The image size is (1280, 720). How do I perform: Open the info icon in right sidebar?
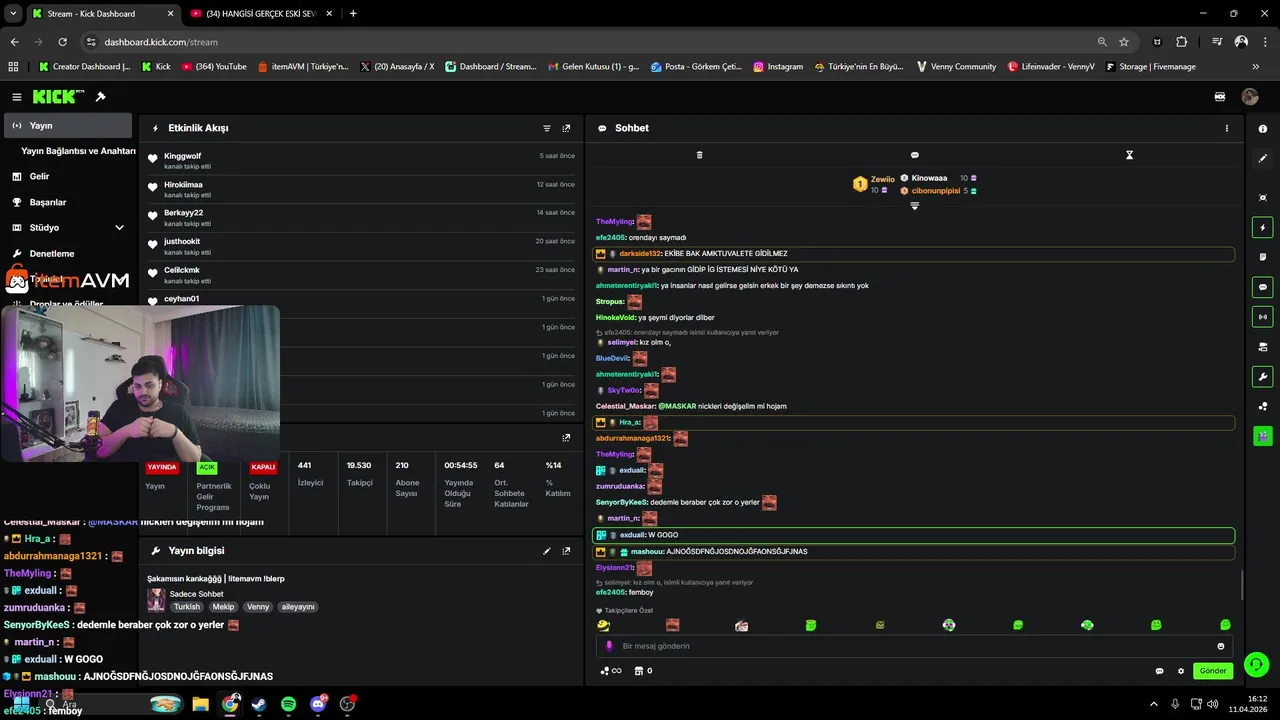(x=1263, y=129)
